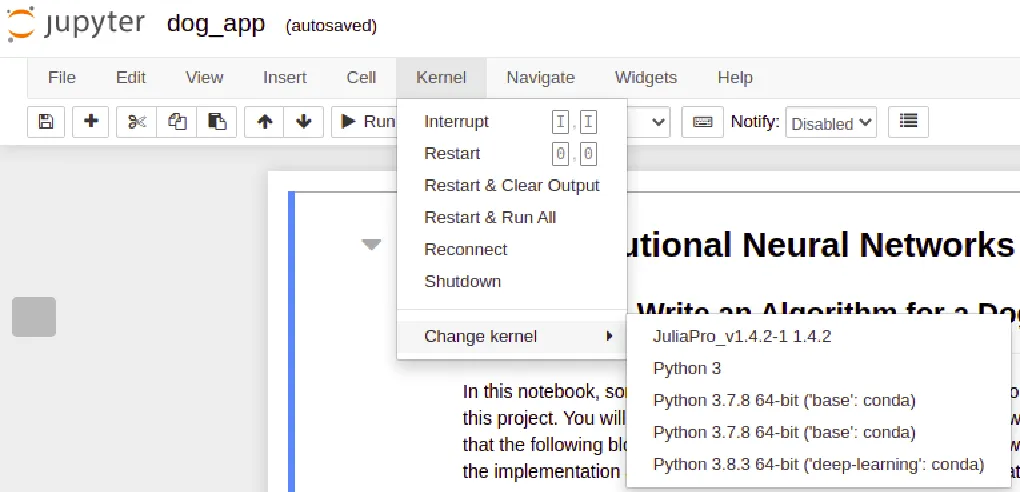This screenshot has height=492, width=1020.
Task: Open the Navigate menu
Action: (541, 77)
